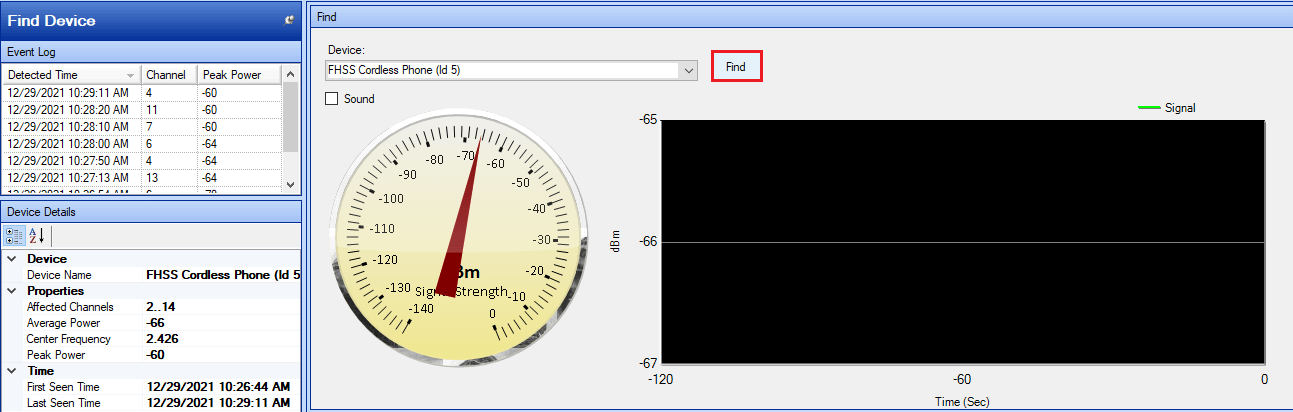Sort Device Details properties alphabetically

pos(36,236)
